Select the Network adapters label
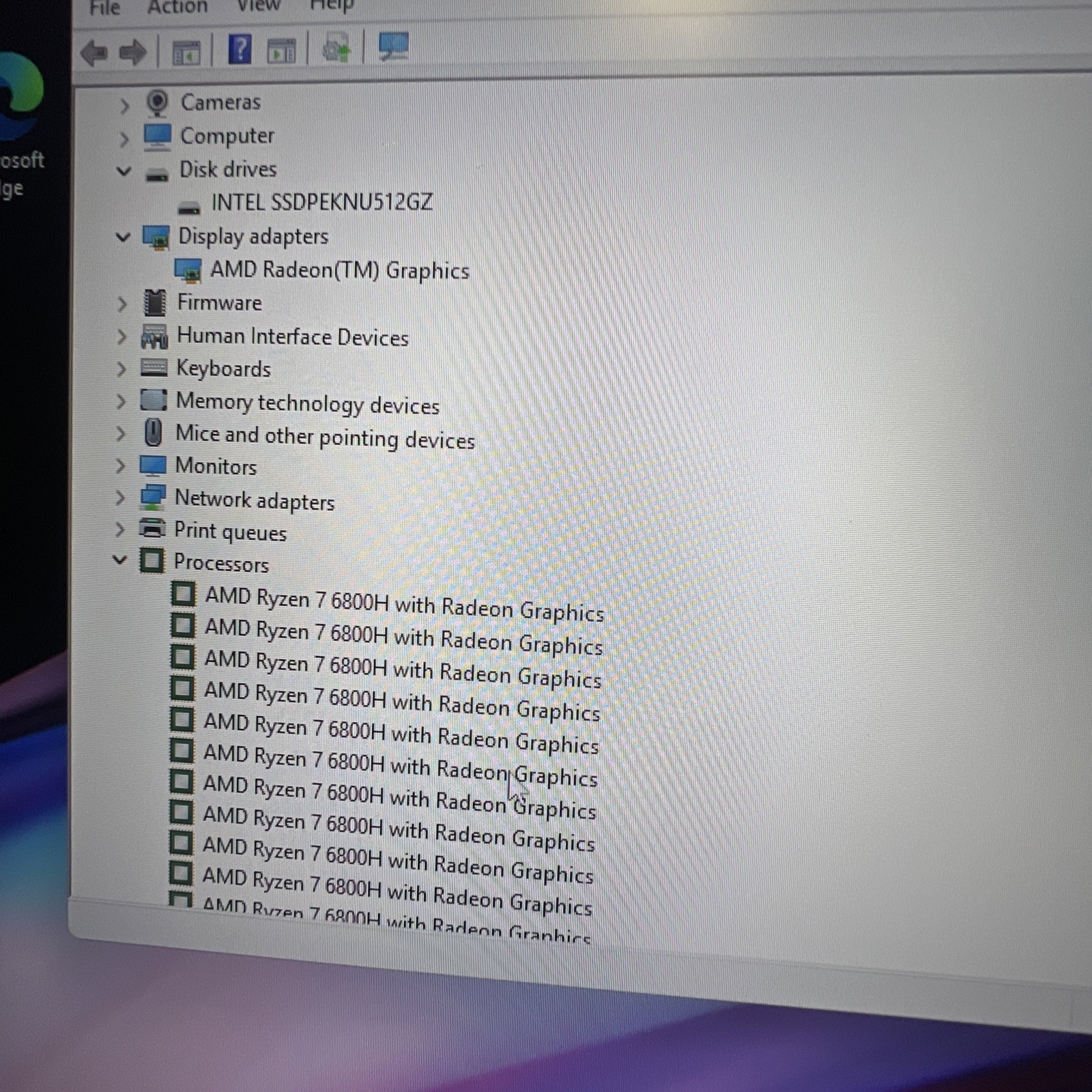Image resolution: width=1092 pixels, height=1092 pixels. (x=255, y=501)
